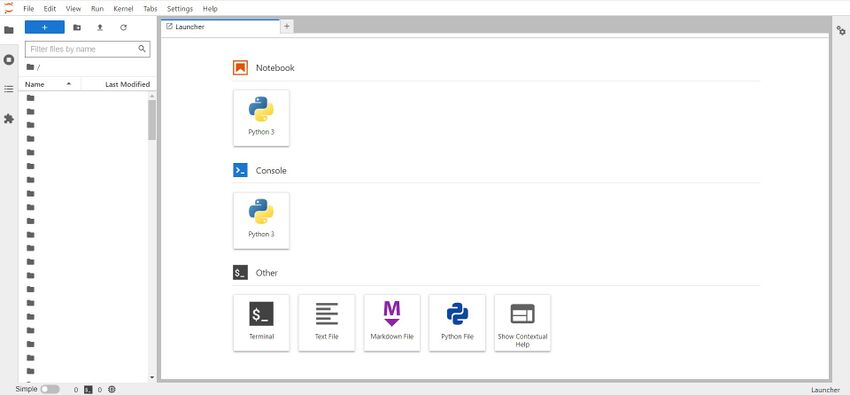850x395 pixels.
Task: Open the Settings menu
Action: [x=180, y=9]
